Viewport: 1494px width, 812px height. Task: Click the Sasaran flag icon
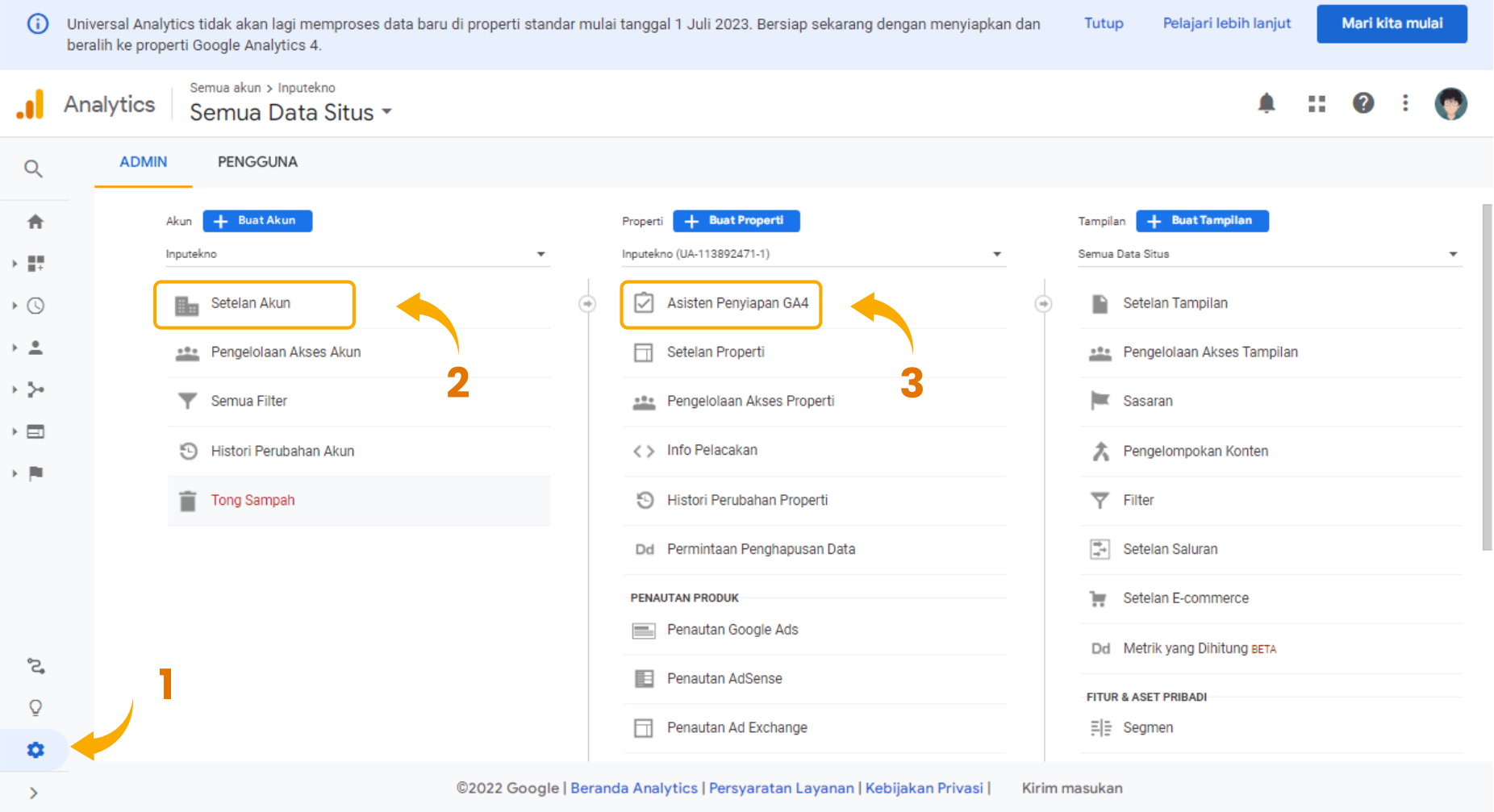(x=1100, y=401)
